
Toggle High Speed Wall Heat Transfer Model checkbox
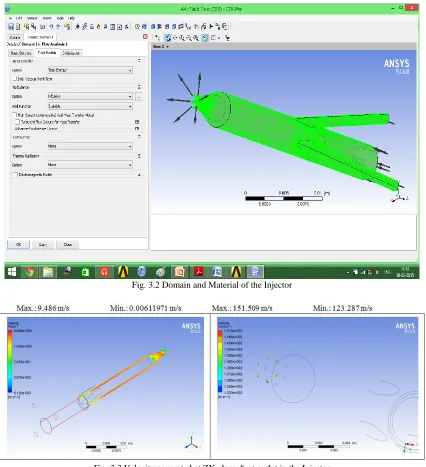point(14,115)
